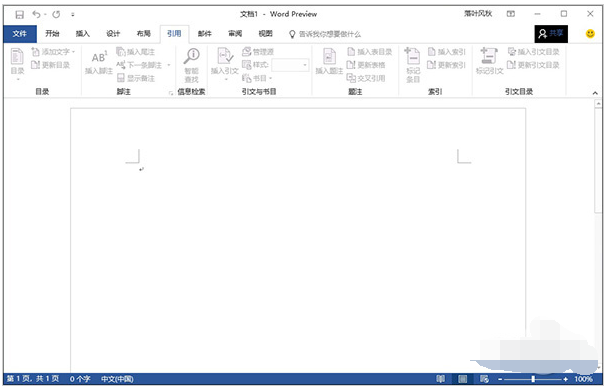Click 更新表格 in the 题注 group
610x386 pixels.
click(x=366, y=65)
